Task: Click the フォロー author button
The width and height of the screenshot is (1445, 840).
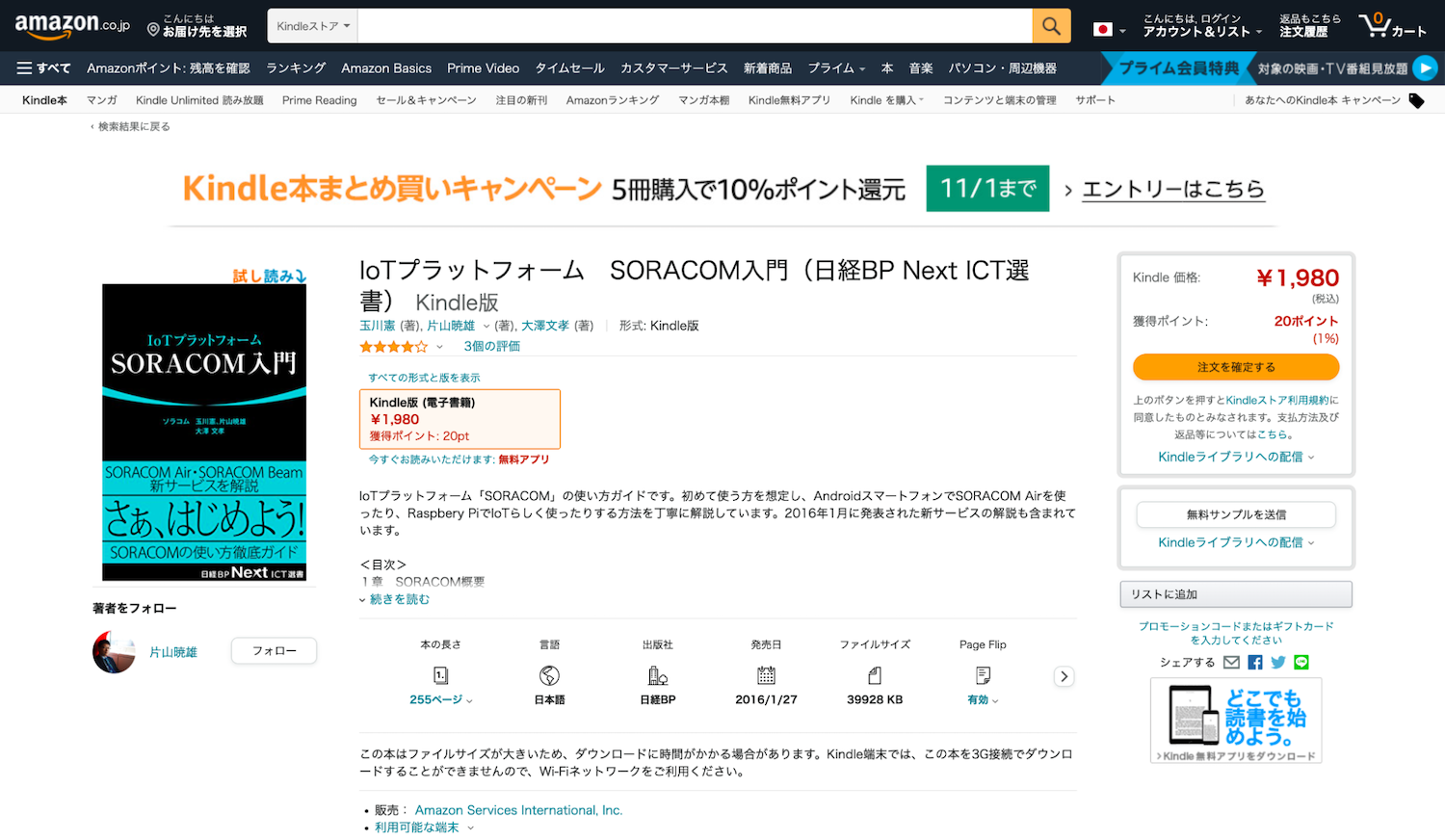Action: [275, 651]
